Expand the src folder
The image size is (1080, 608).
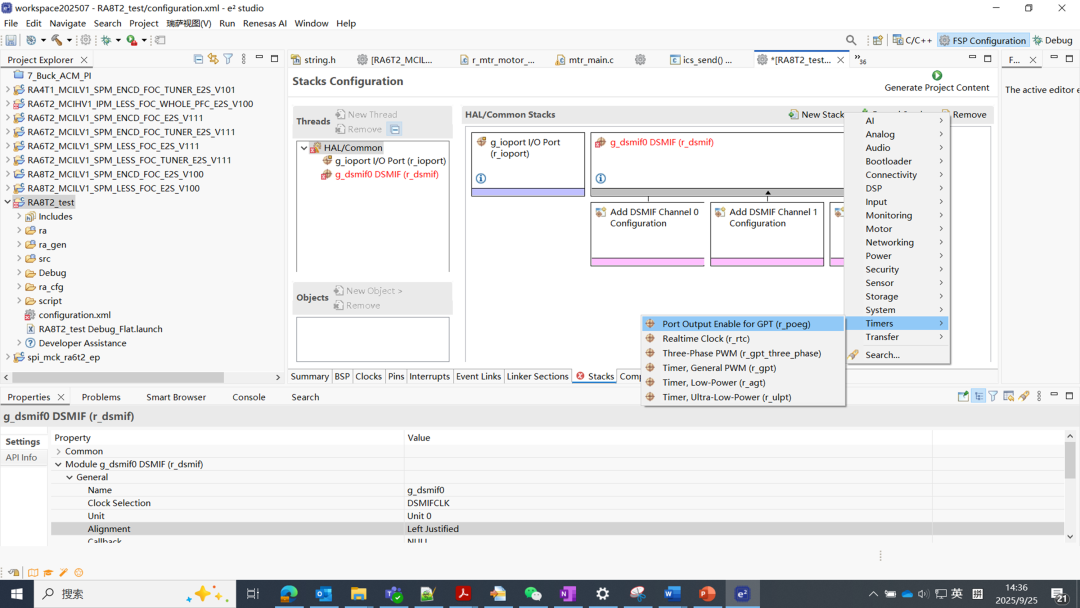pyautogui.click(x=19, y=258)
